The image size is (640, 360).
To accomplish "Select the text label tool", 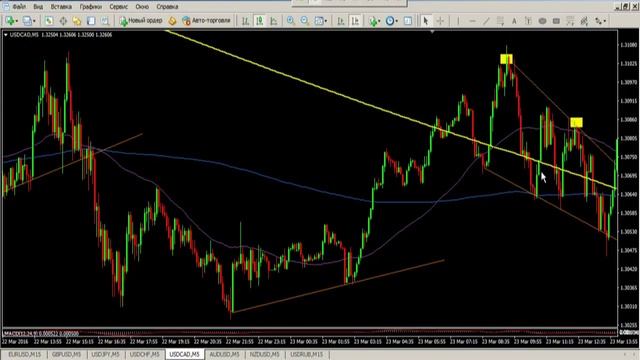I will pos(528,21).
